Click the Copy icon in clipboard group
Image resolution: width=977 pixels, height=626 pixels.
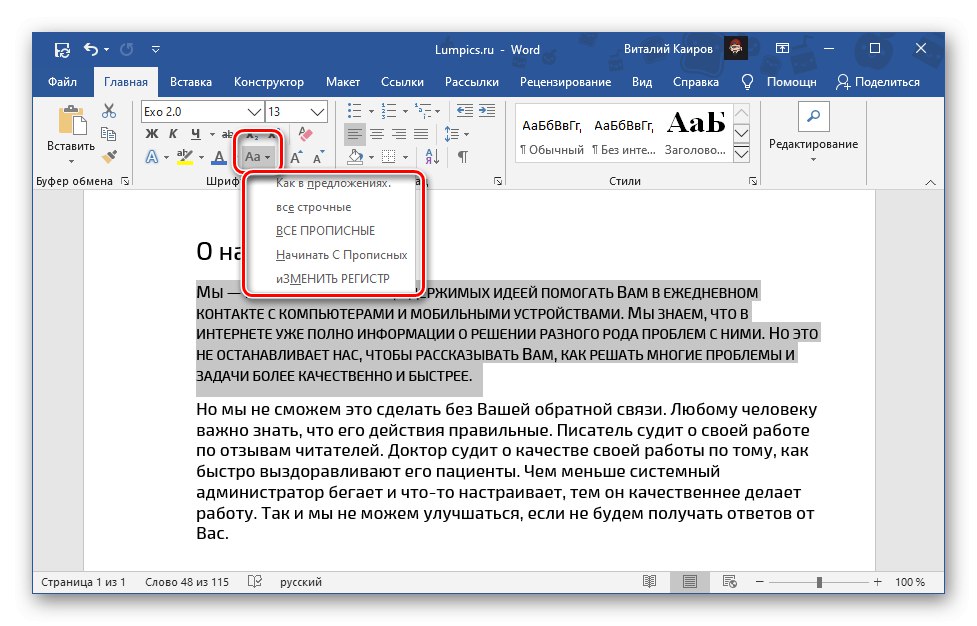tap(109, 134)
